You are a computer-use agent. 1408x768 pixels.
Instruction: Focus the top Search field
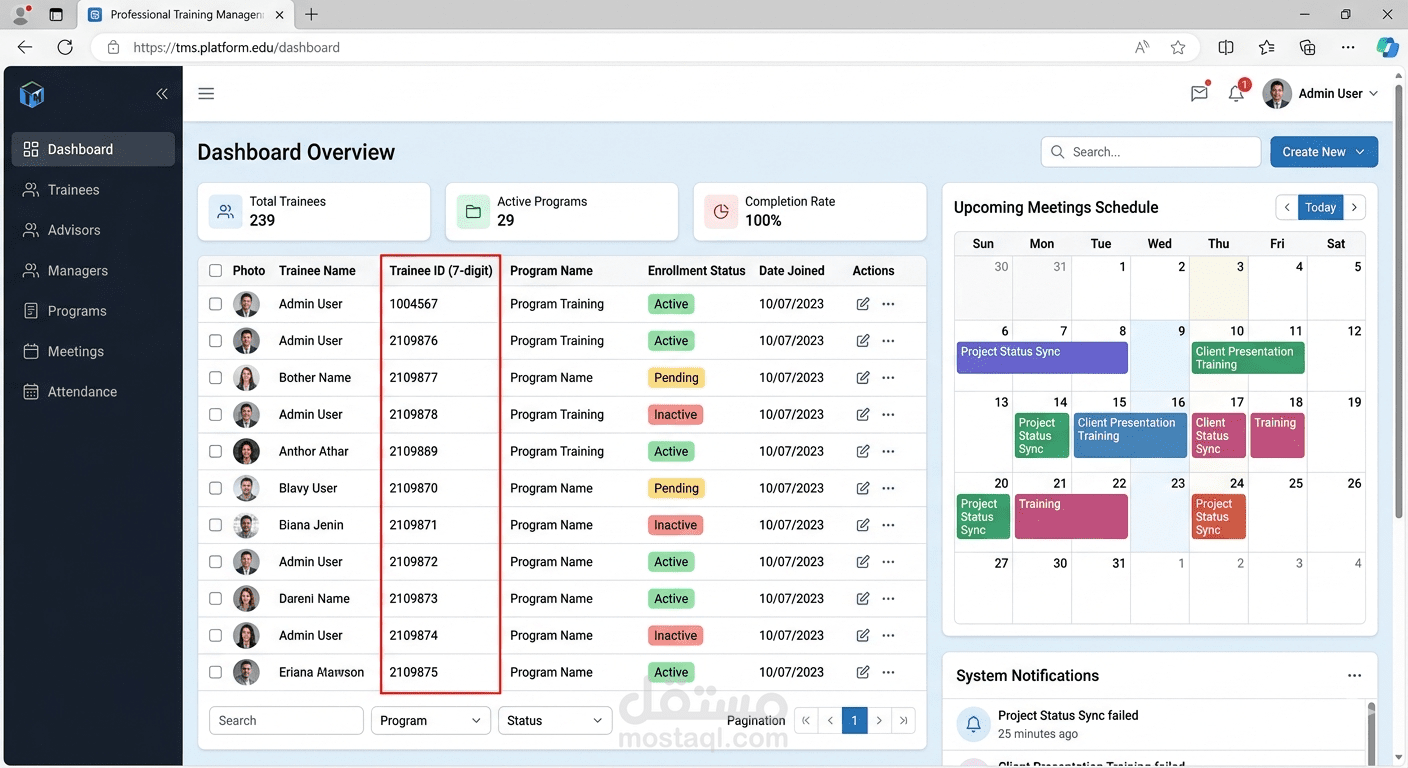pos(1151,152)
